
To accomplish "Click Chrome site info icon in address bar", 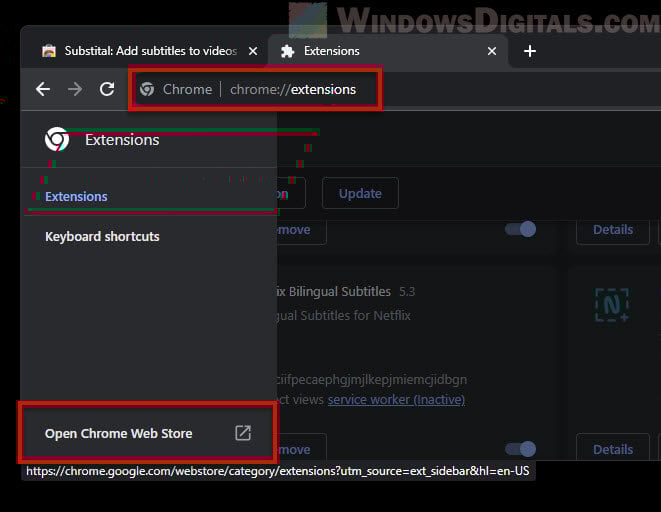I will [x=147, y=89].
